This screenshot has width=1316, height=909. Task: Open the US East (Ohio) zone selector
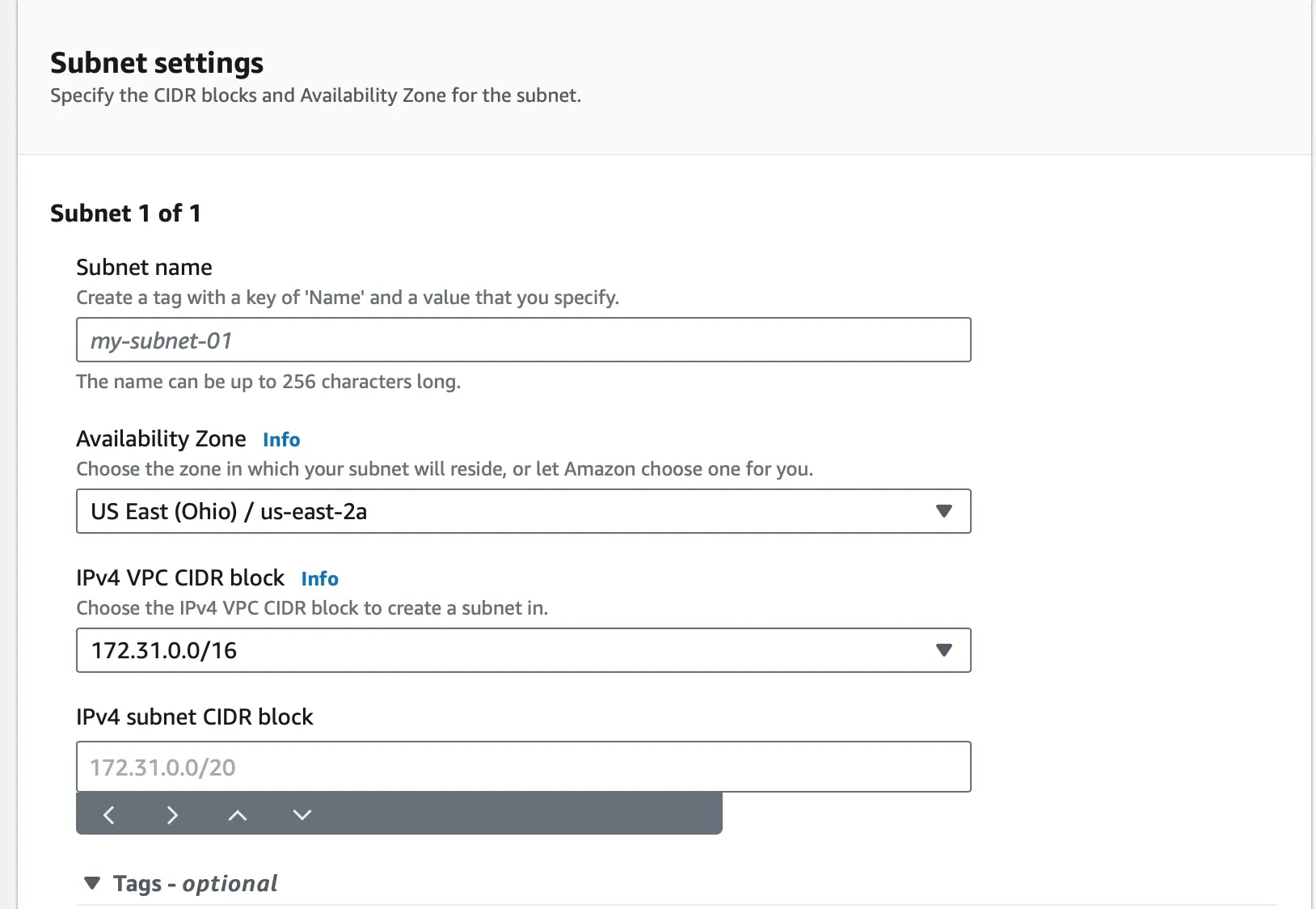[522, 511]
